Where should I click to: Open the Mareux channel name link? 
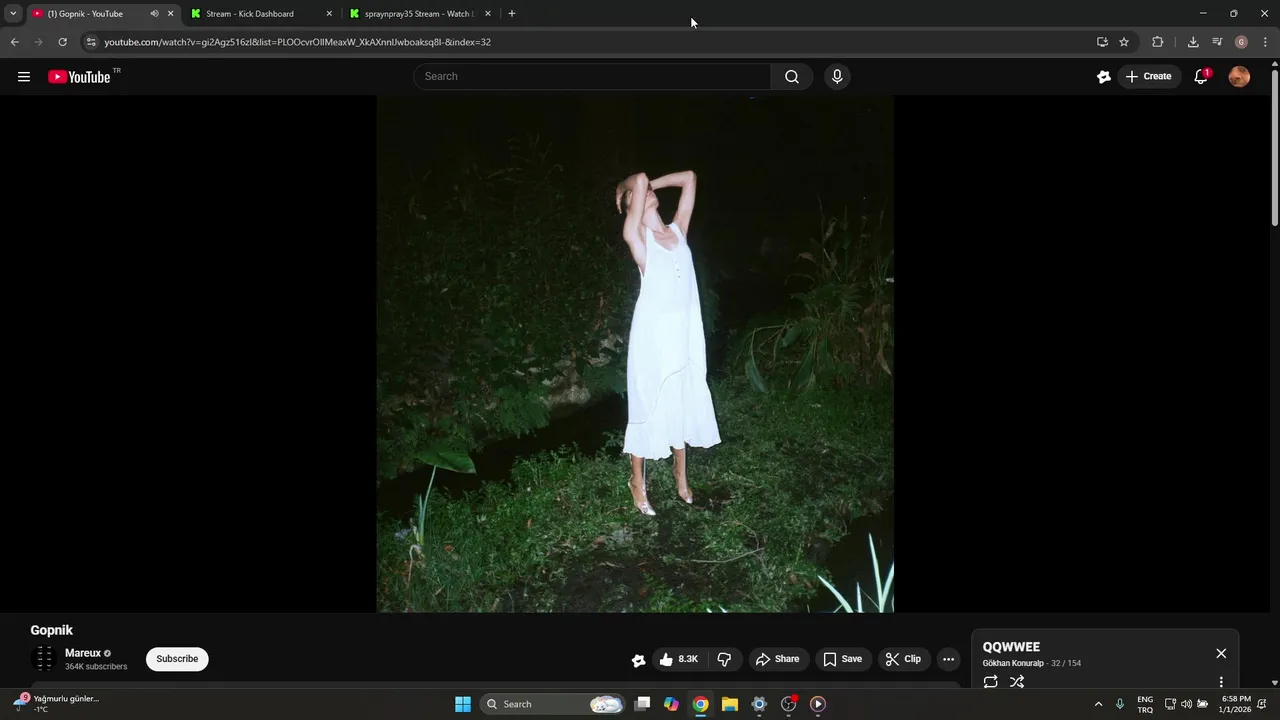[x=83, y=653]
